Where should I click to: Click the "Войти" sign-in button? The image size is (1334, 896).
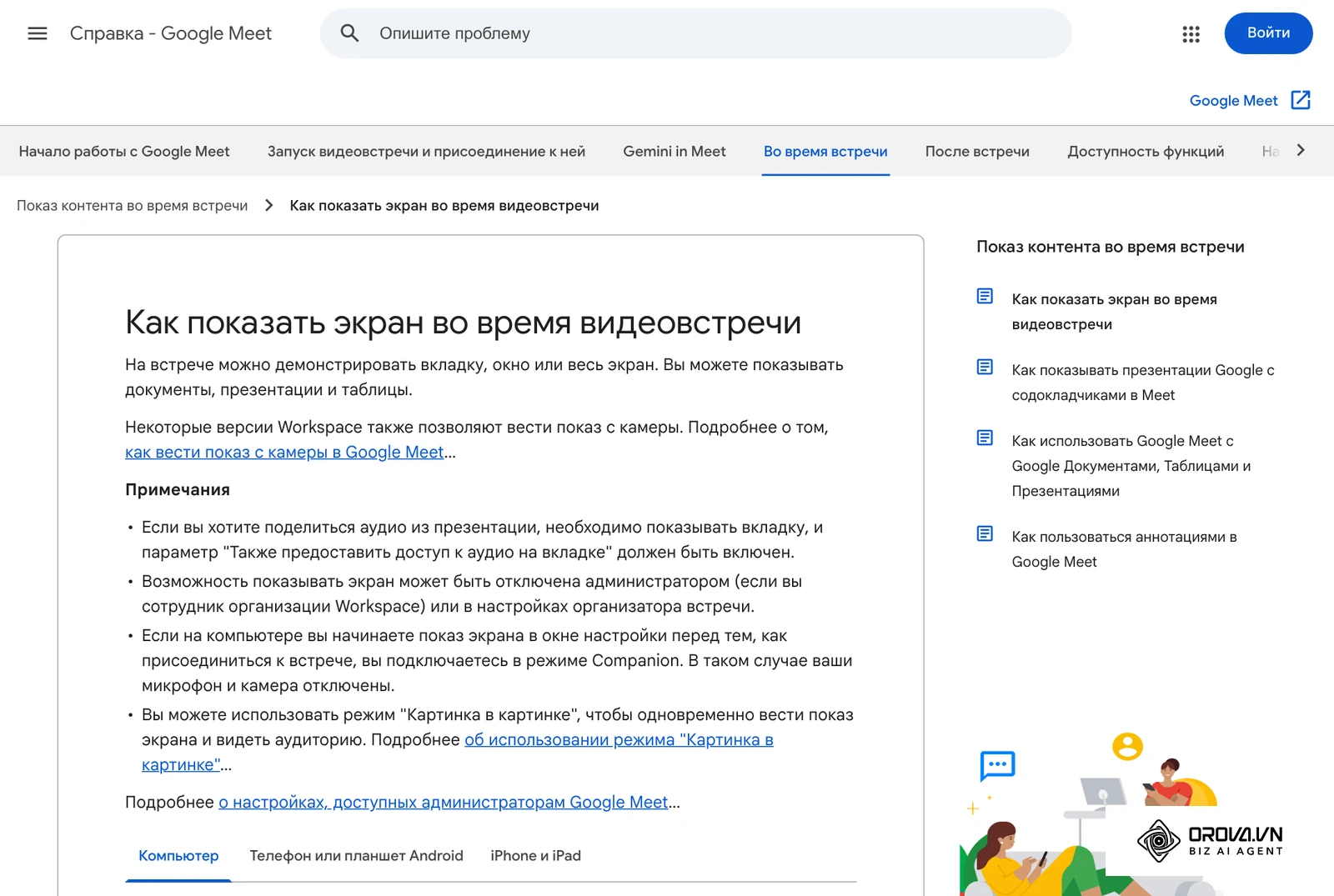click(x=1268, y=33)
